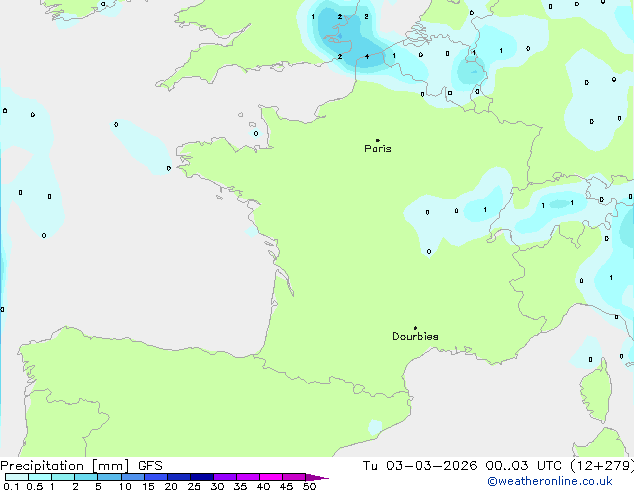Pick the lightest legend swatch starting at 0.1
This screenshot has width=634, height=490.
click(17, 477)
